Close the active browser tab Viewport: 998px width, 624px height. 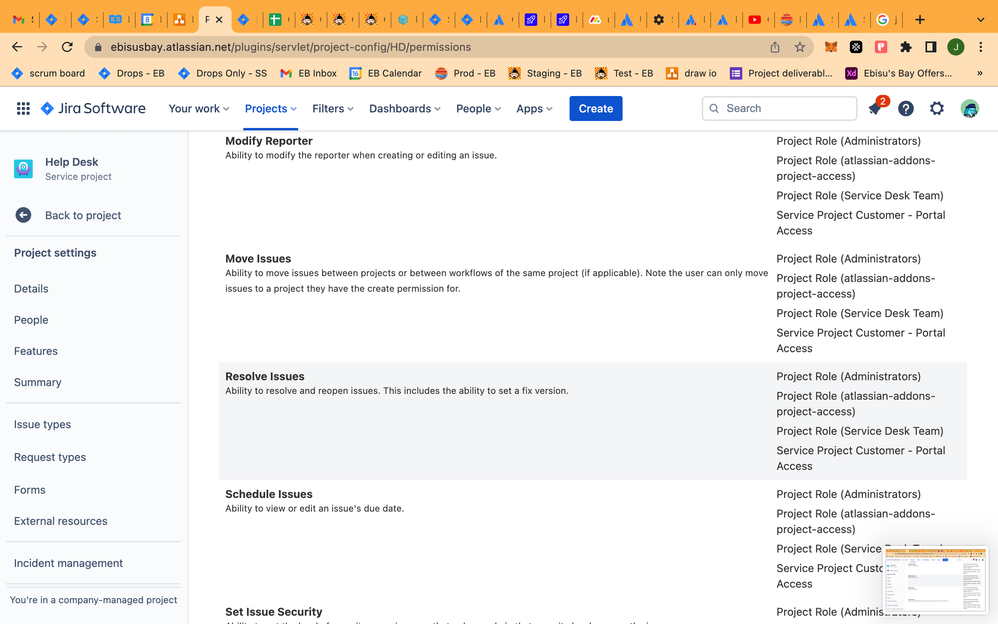219,20
